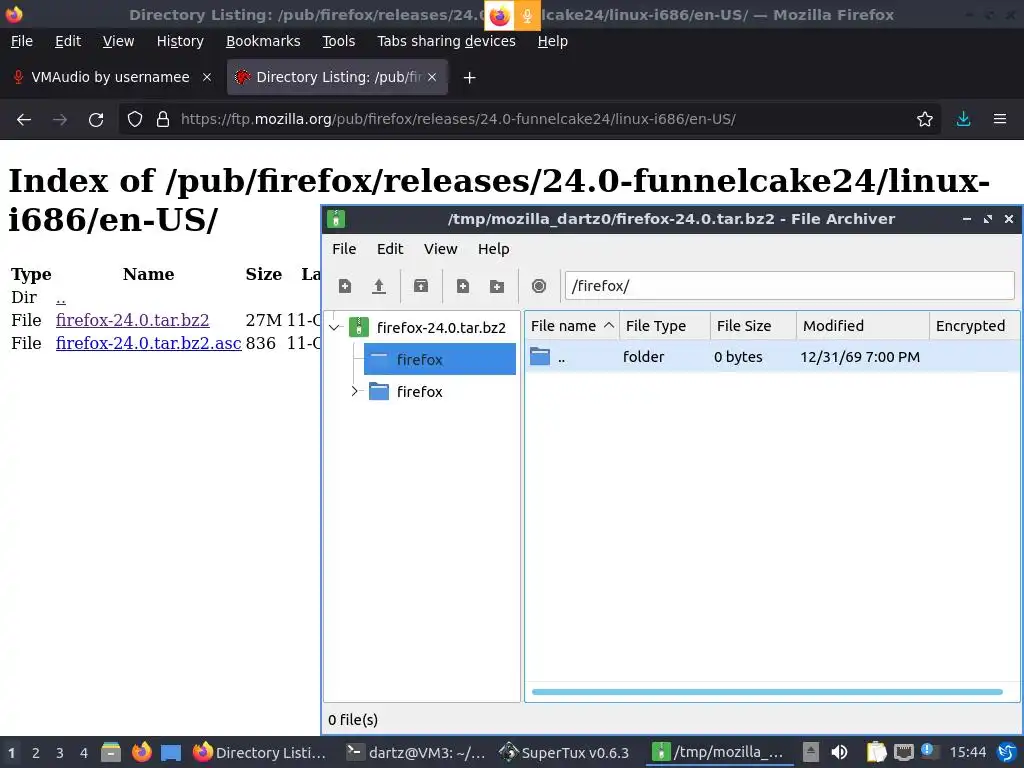Click the add folder toolbar icon
The image size is (1024, 768).
point(497,286)
